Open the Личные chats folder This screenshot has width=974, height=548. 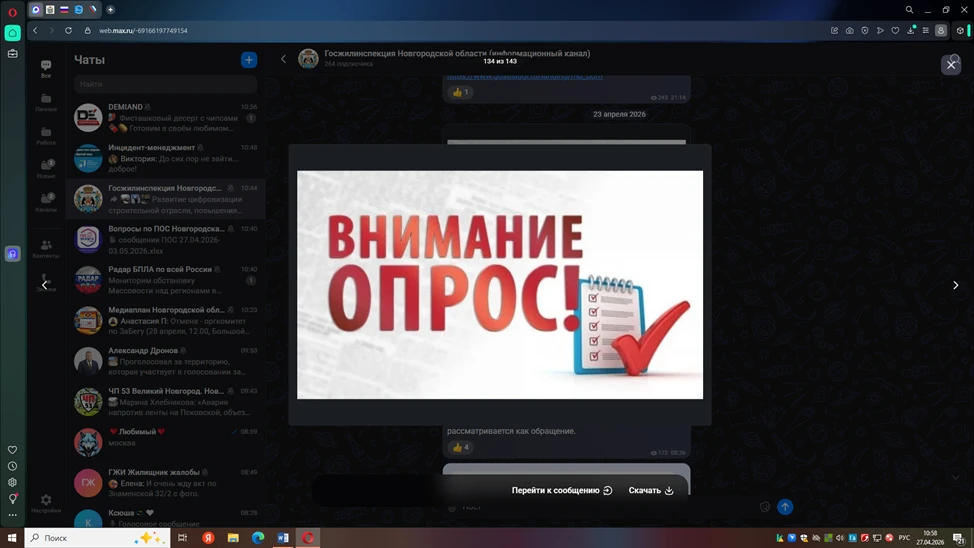point(46,102)
